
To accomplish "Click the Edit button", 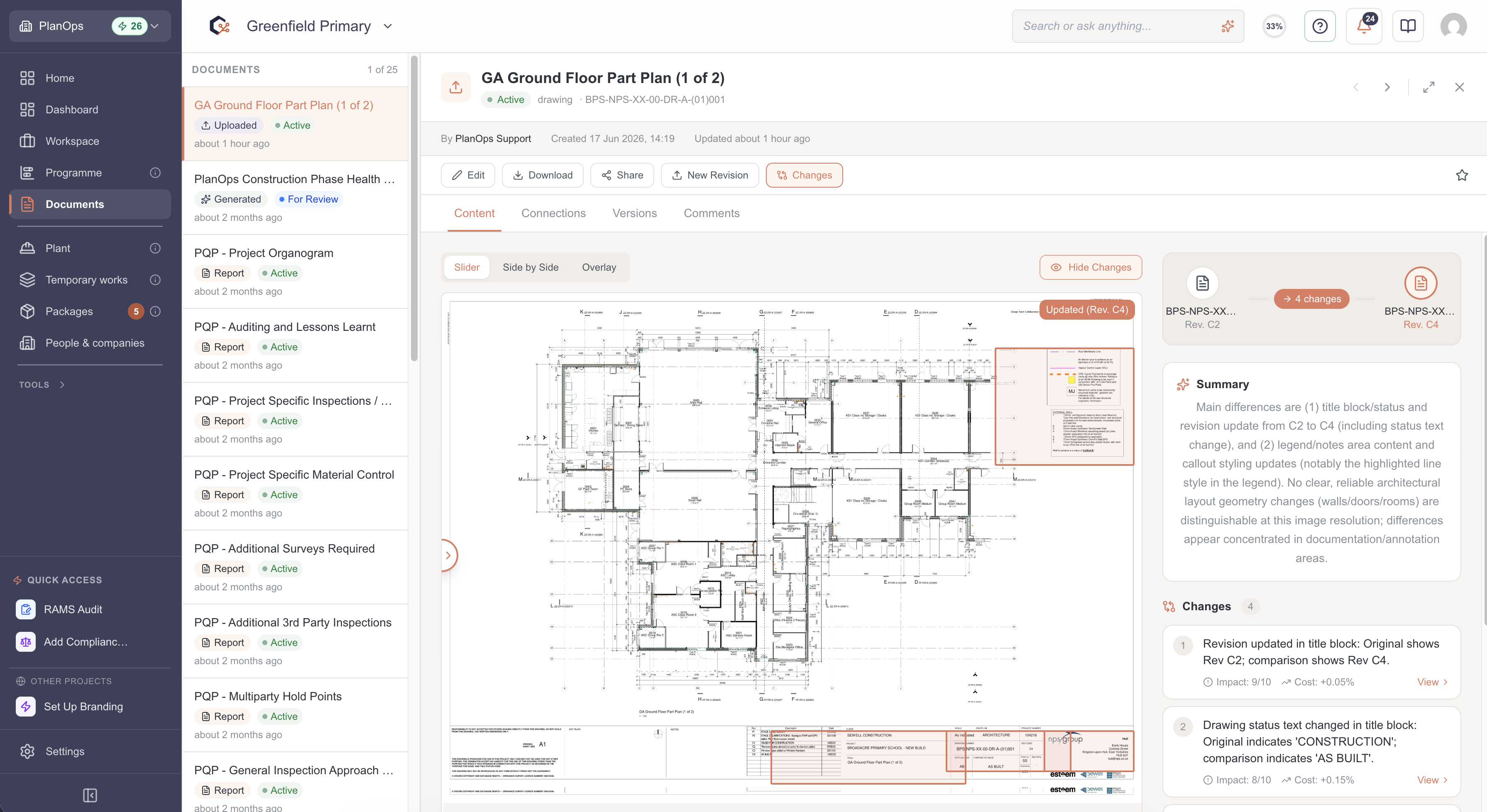I will (x=467, y=175).
